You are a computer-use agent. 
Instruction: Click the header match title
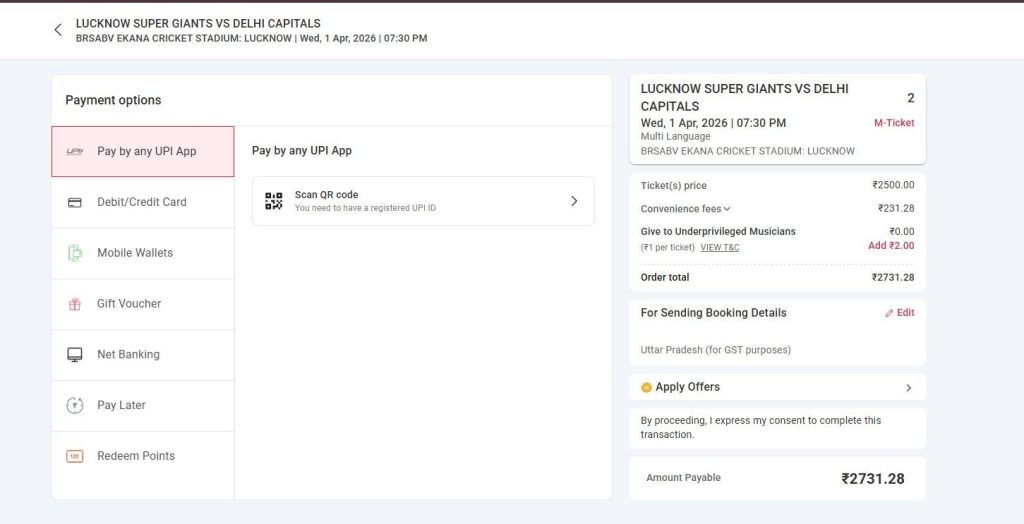pyautogui.click(x=198, y=24)
